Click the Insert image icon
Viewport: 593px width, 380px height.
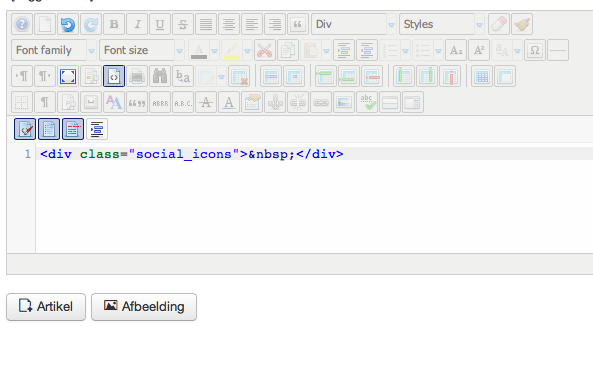coord(344,102)
